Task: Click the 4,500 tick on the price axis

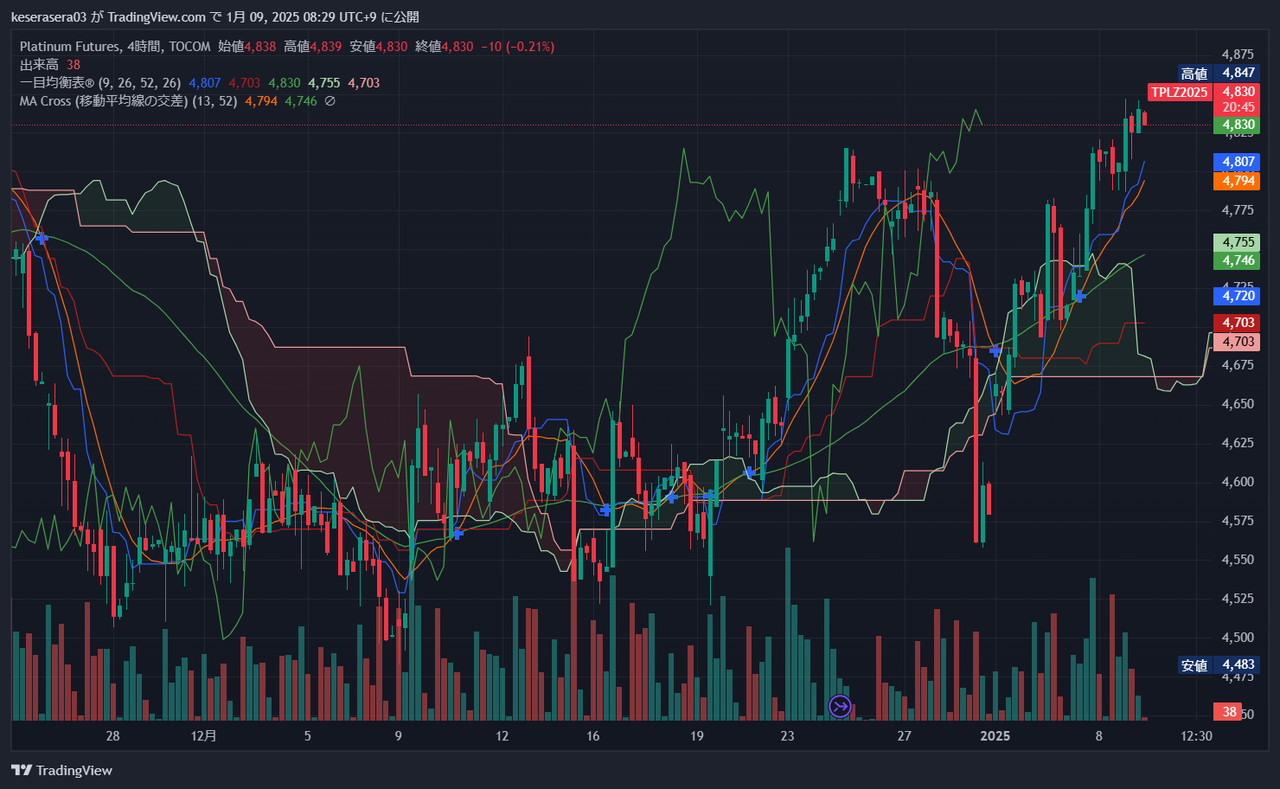Action: [1238, 637]
